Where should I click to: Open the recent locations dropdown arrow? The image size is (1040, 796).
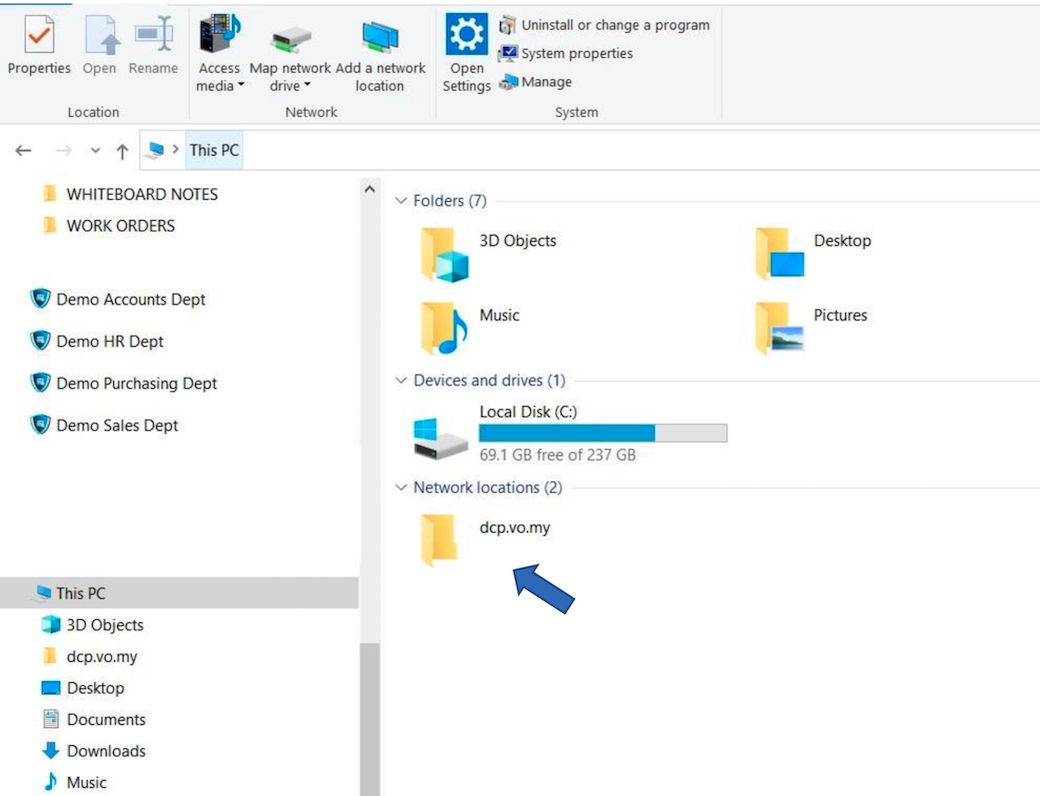(x=96, y=151)
